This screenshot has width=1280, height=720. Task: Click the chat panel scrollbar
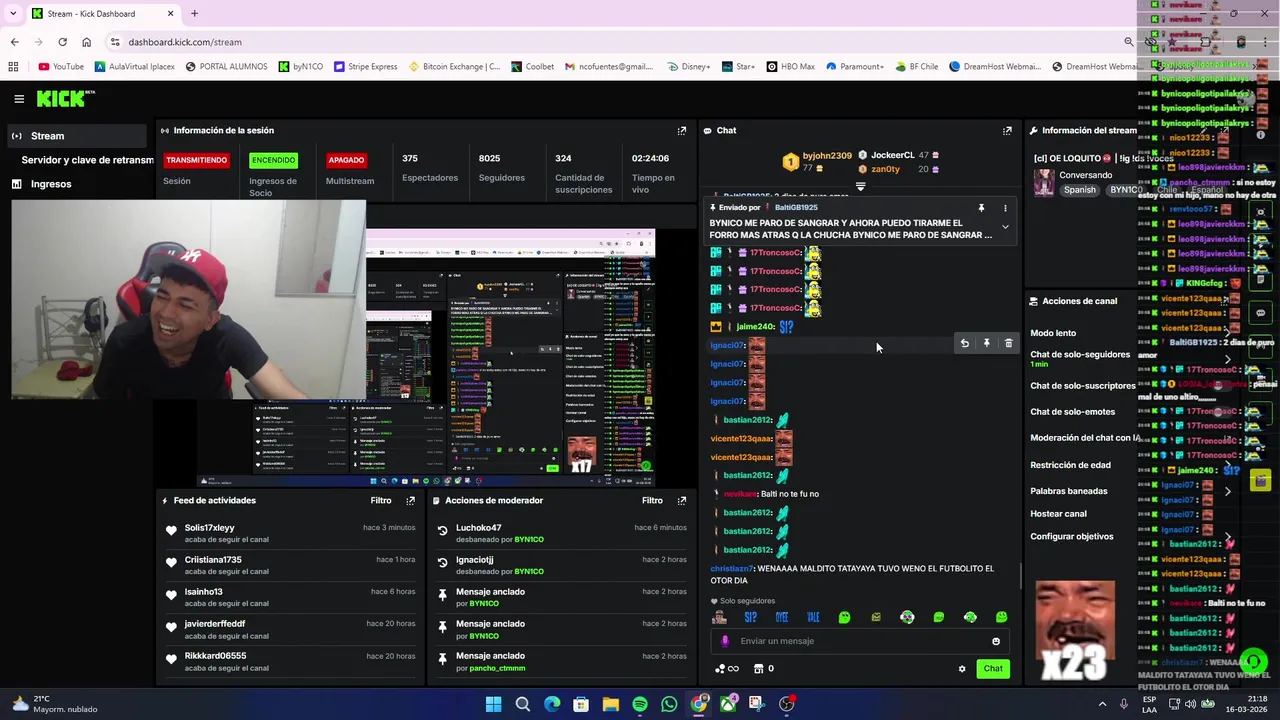(1020, 576)
